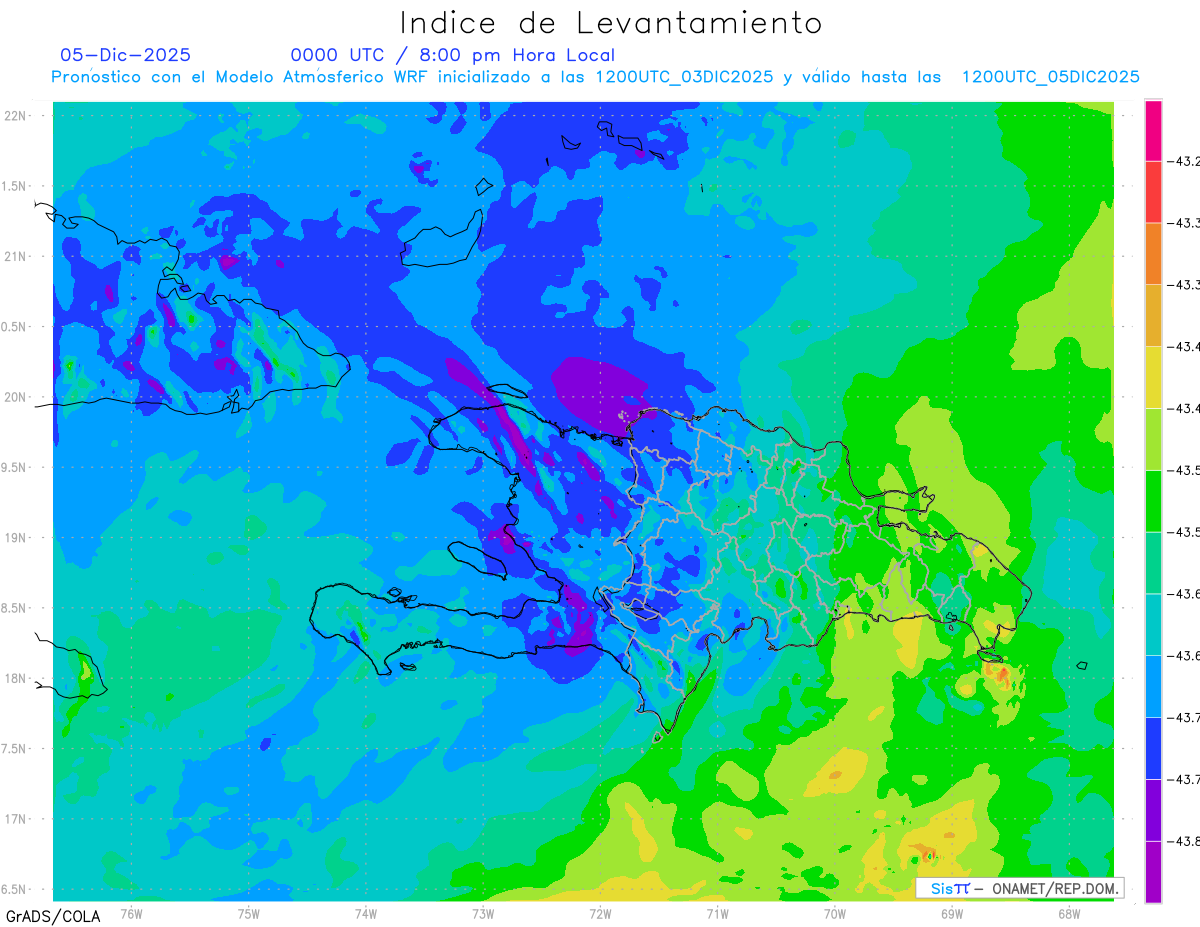Click the 'ONAMET/REP.DOM.' credit box
The width and height of the screenshot is (1200, 927).
pos(1019,888)
